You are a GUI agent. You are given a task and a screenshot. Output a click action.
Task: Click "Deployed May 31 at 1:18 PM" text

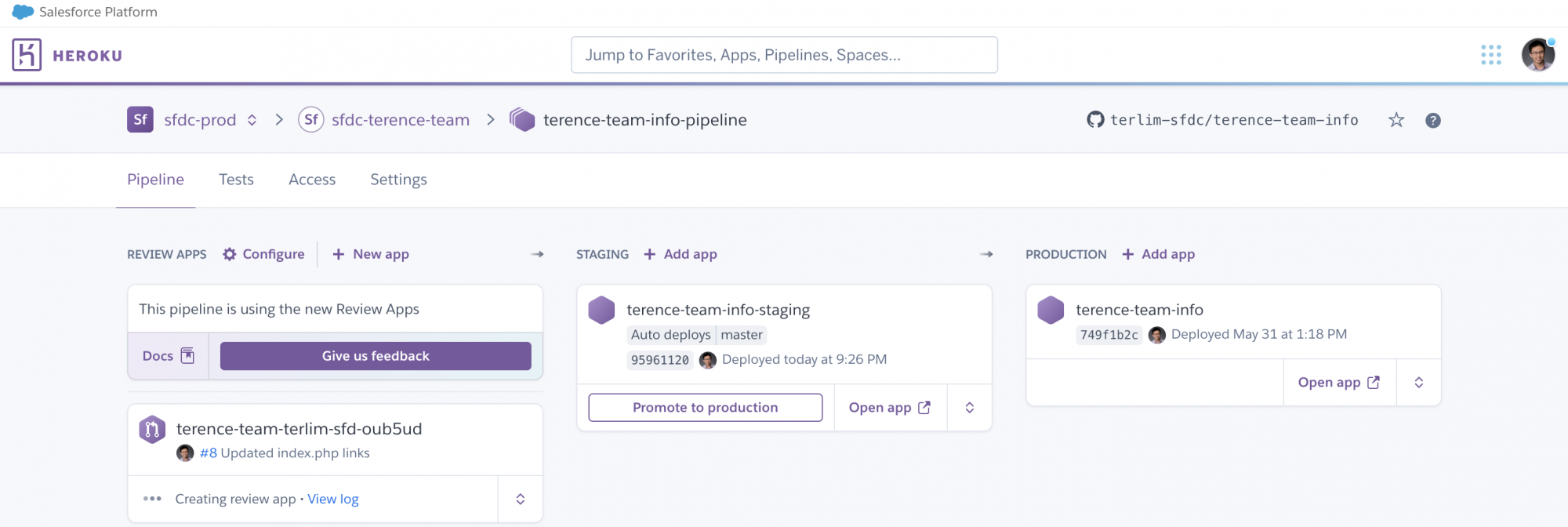(1259, 334)
